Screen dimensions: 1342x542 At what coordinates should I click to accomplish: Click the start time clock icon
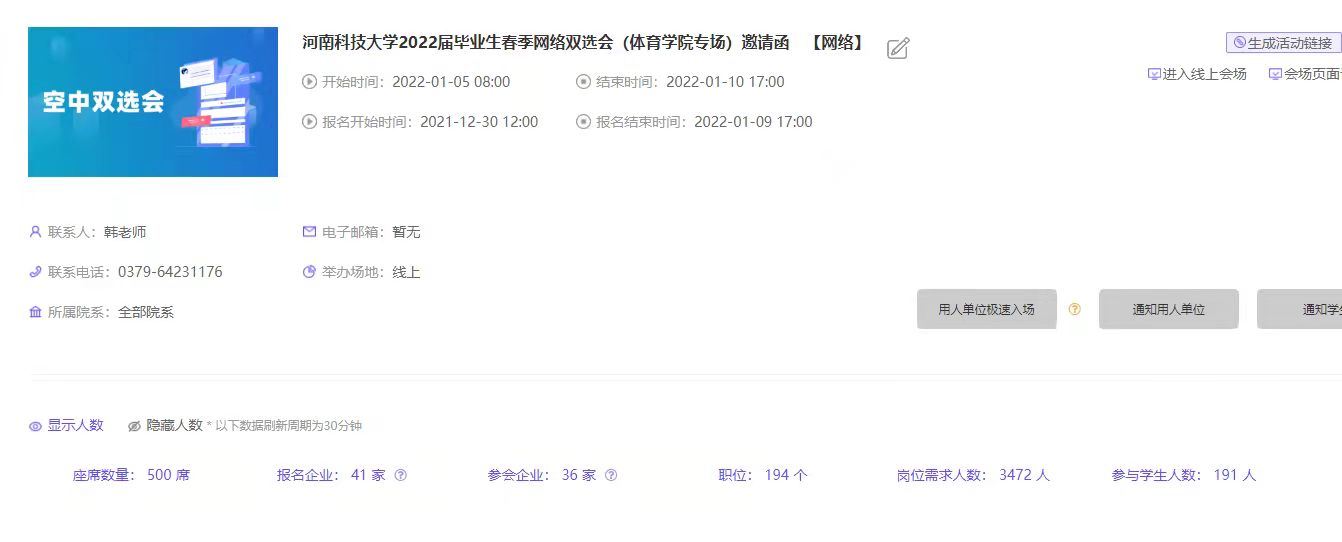tap(310, 82)
